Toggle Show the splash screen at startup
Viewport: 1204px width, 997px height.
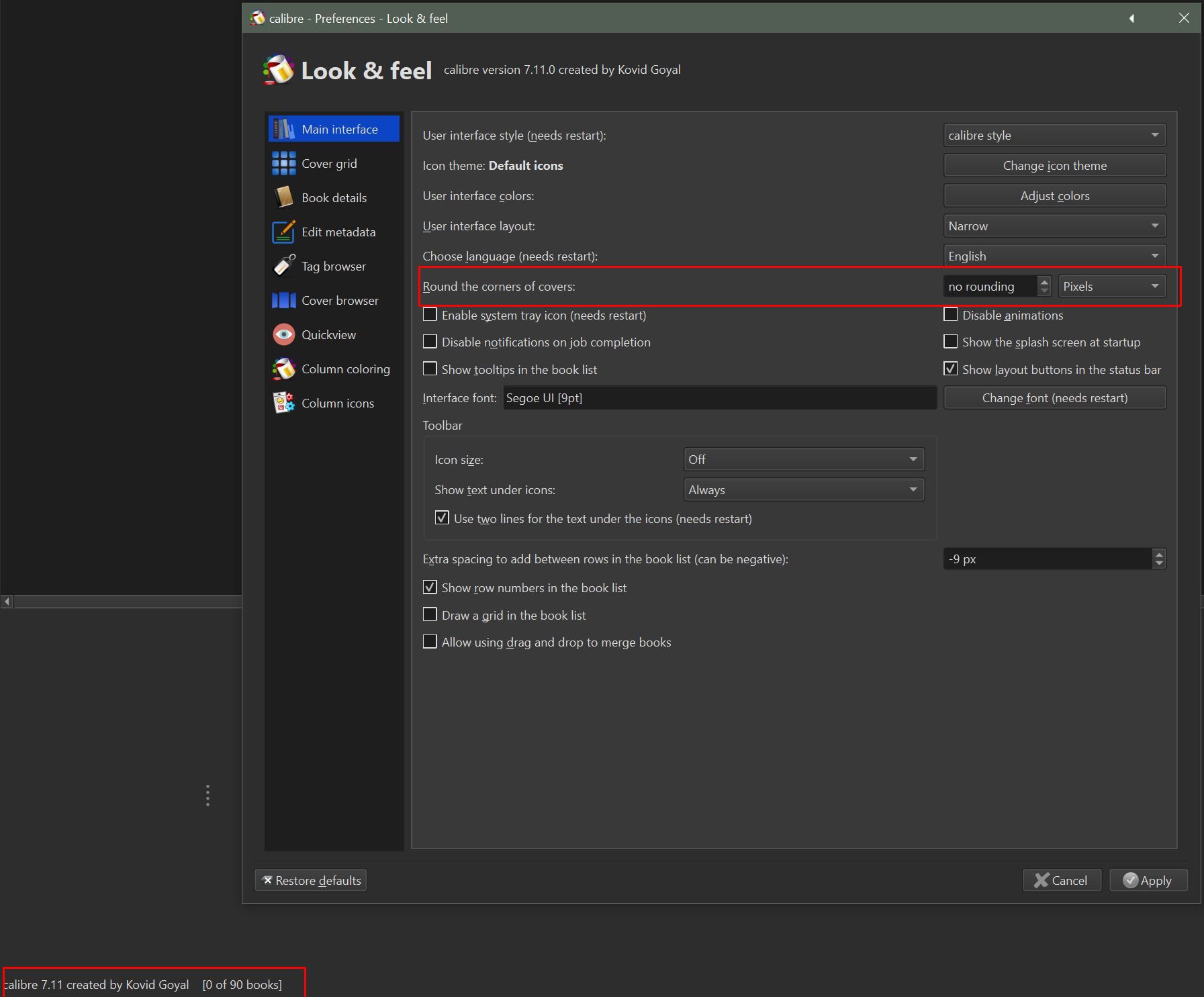pos(950,342)
